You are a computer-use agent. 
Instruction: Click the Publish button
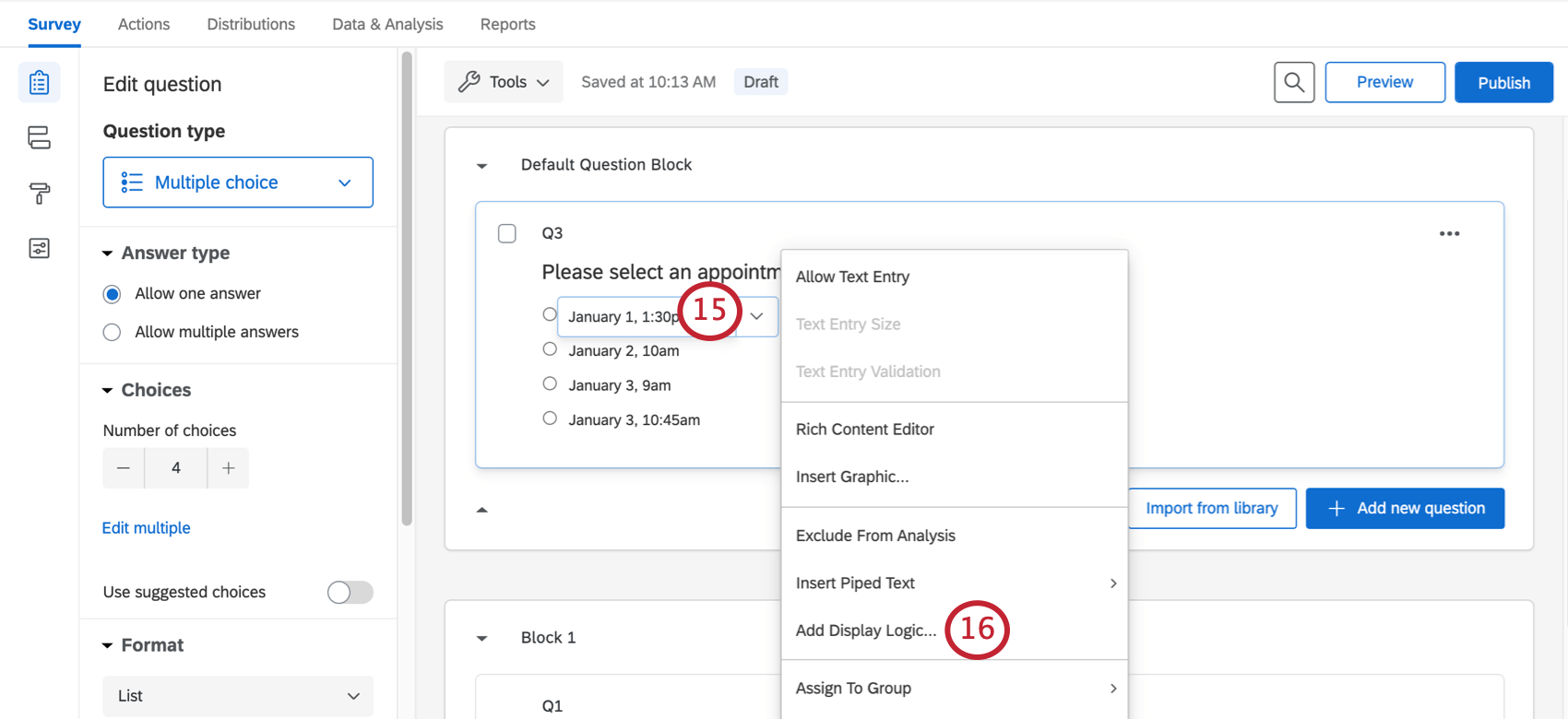tap(1503, 83)
